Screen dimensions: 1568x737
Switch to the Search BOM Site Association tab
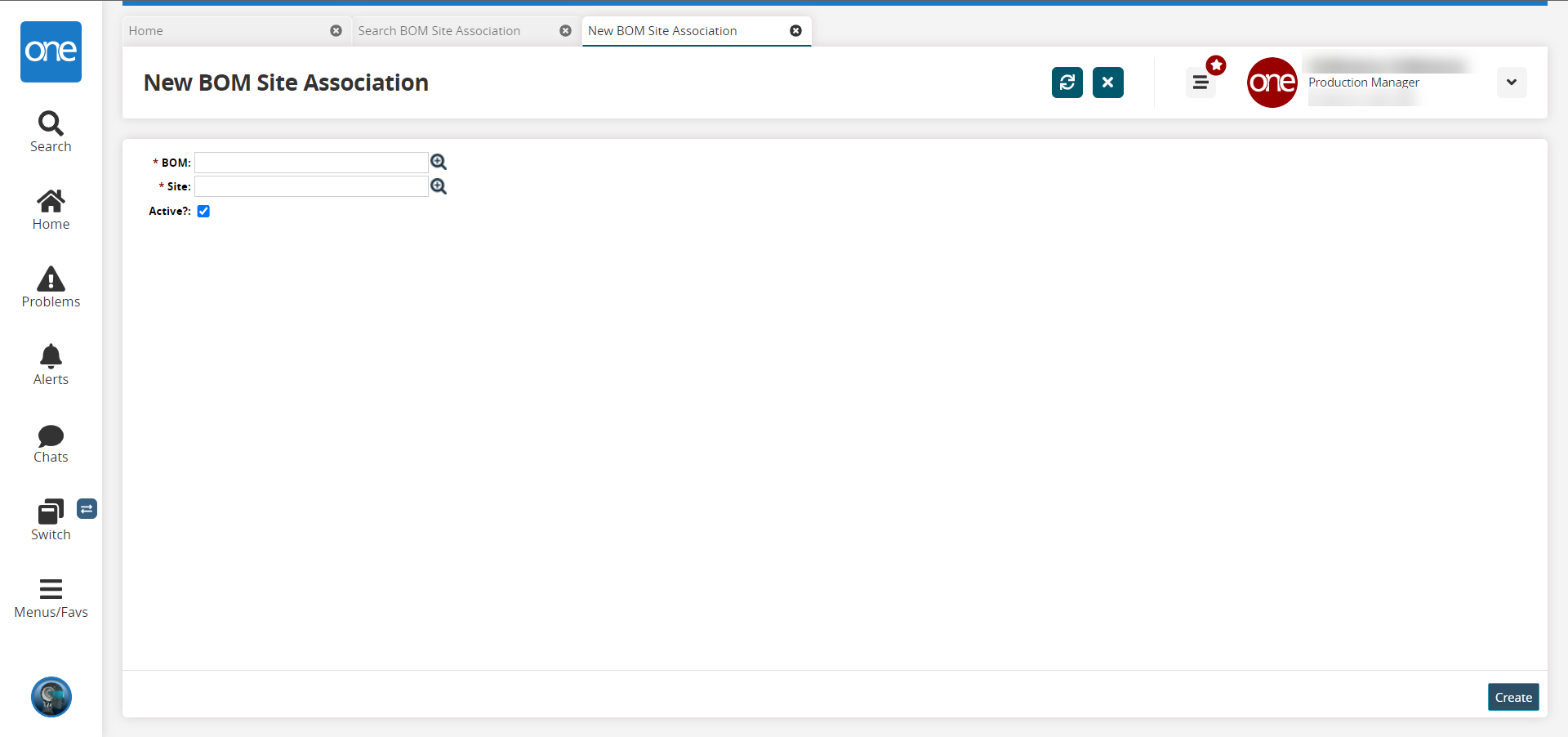[466, 31]
